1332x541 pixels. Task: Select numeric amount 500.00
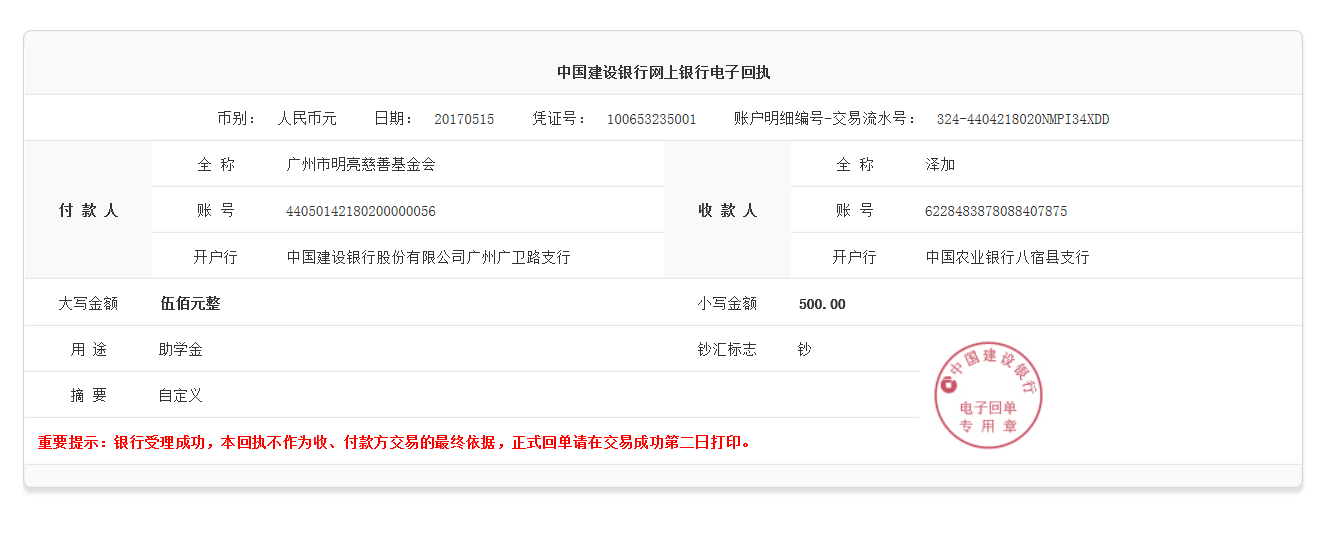tap(822, 304)
